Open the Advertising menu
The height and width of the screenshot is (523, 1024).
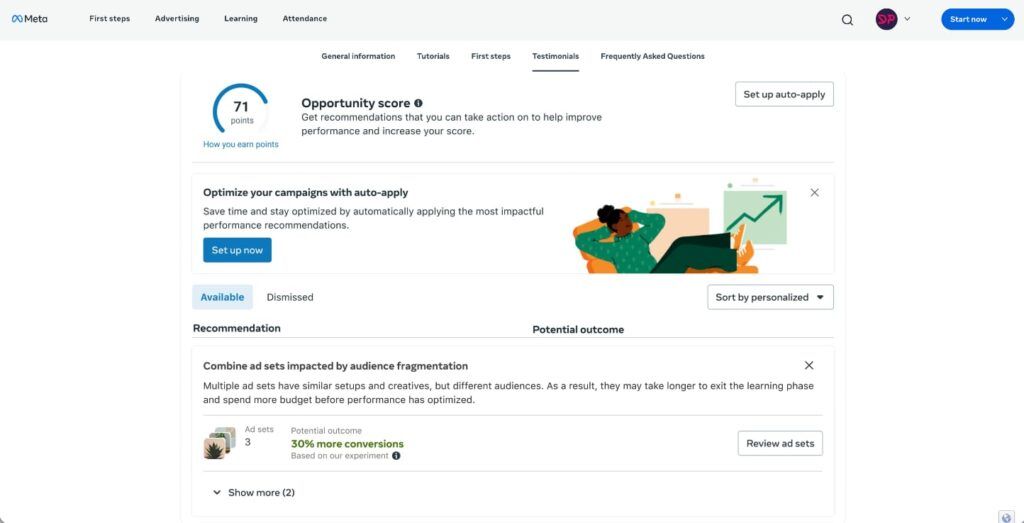pos(176,19)
